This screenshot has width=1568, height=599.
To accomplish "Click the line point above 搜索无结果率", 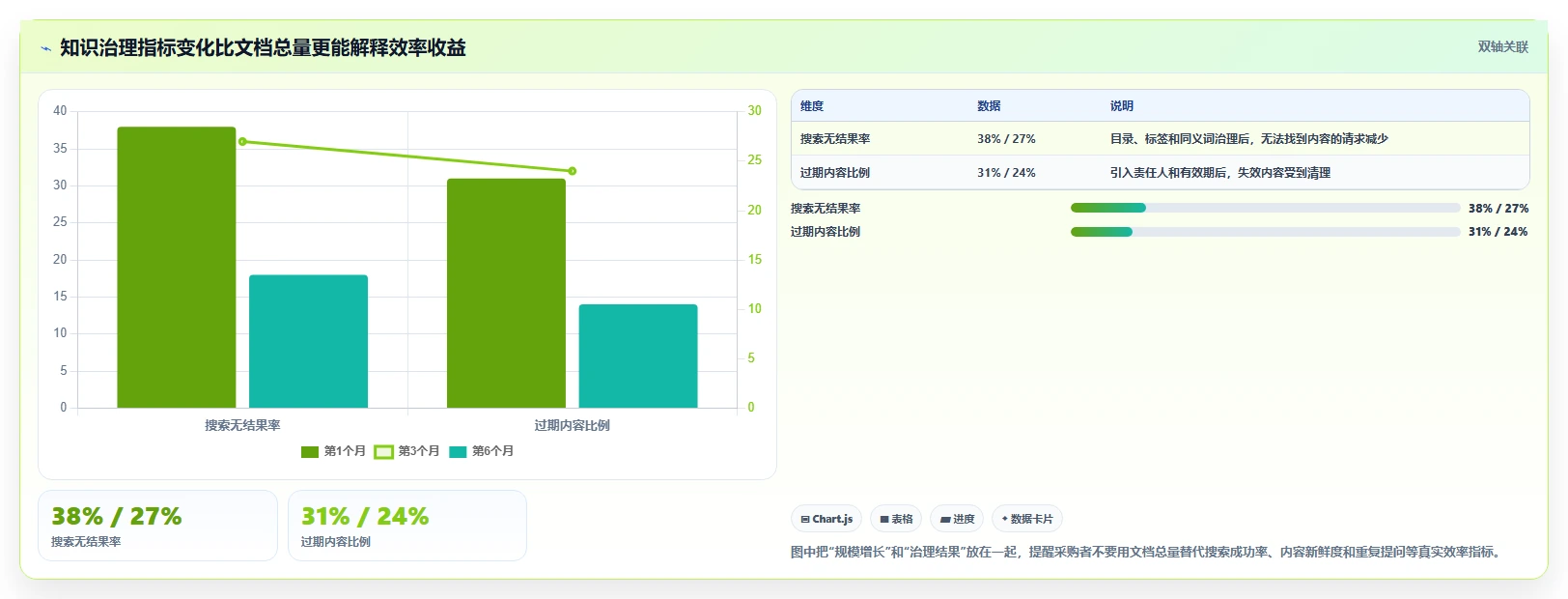I will tap(242, 142).
